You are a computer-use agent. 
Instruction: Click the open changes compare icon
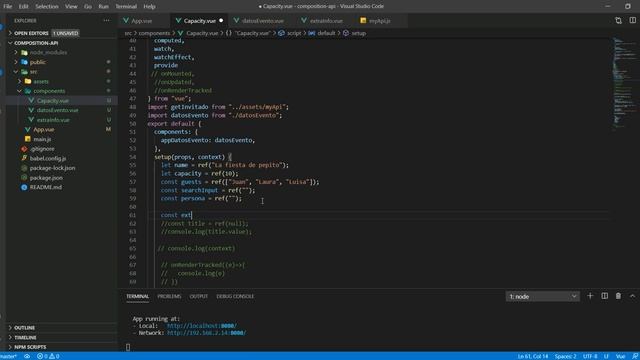click(618, 20)
